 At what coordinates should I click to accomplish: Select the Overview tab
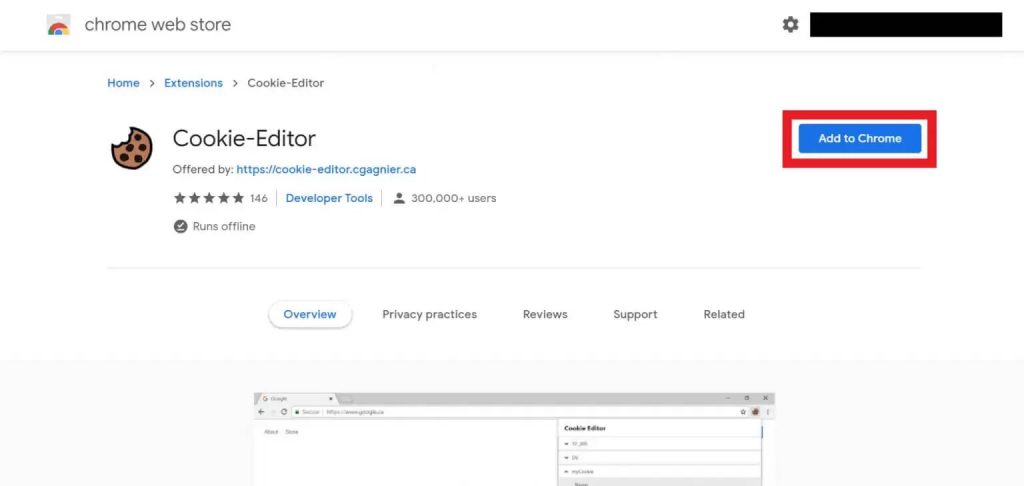point(310,314)
